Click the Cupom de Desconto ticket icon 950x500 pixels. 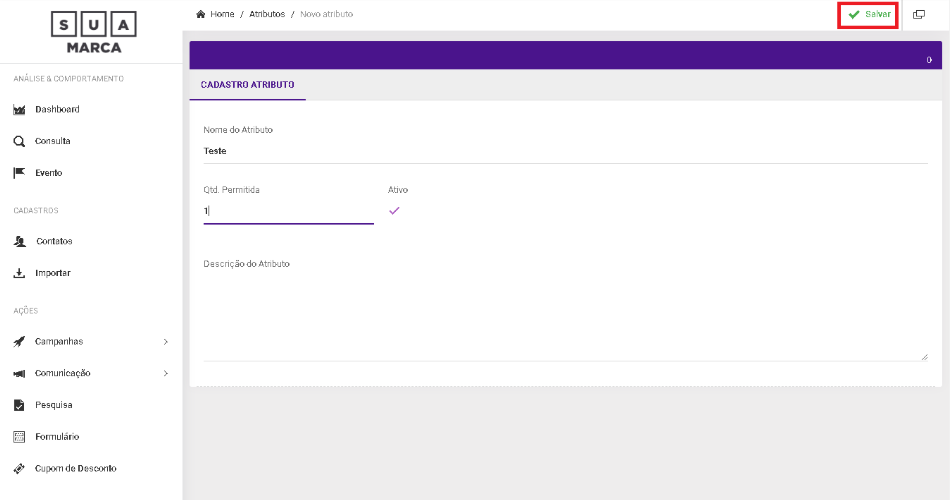(19, 469)
